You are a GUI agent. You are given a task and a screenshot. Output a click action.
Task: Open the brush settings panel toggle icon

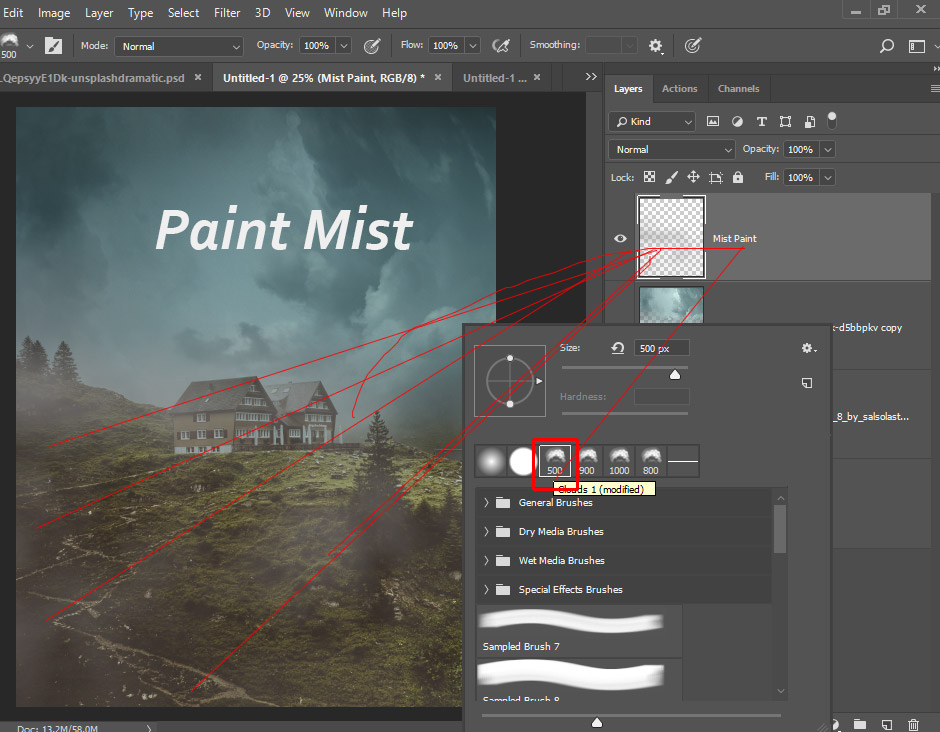[x=53, y=46]
